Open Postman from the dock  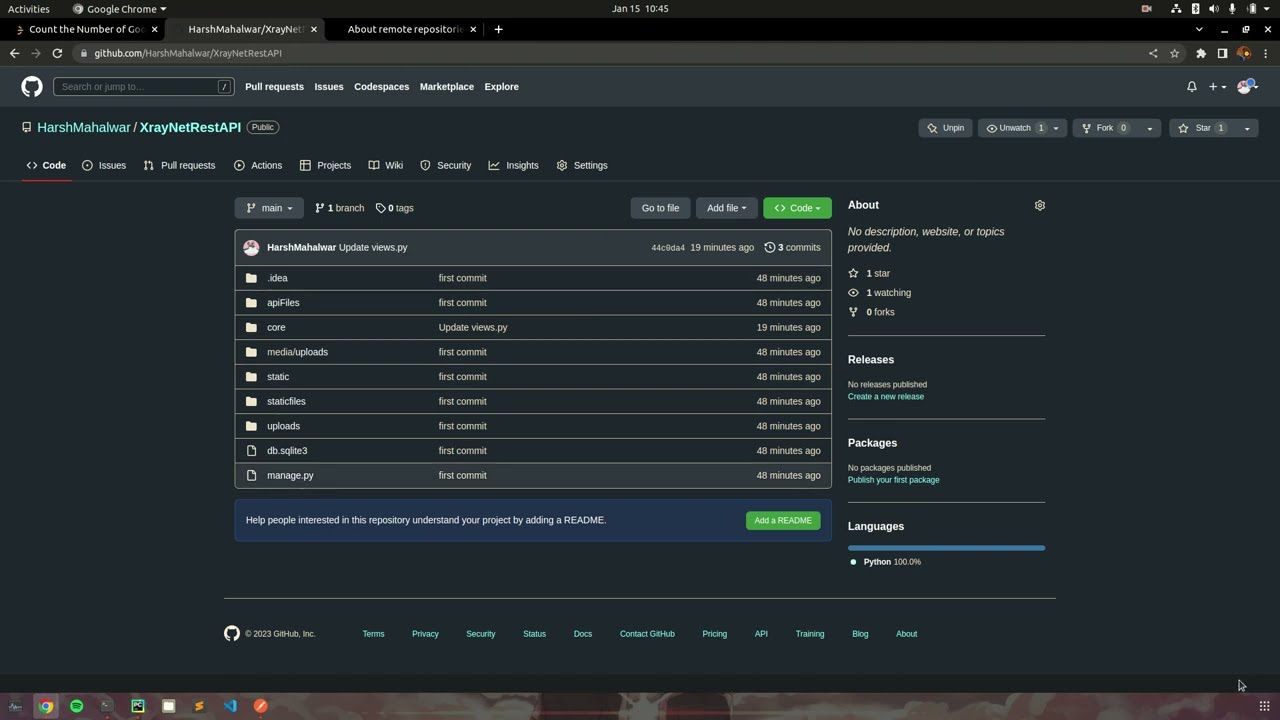pyautogui.click(x=261, y=706)
